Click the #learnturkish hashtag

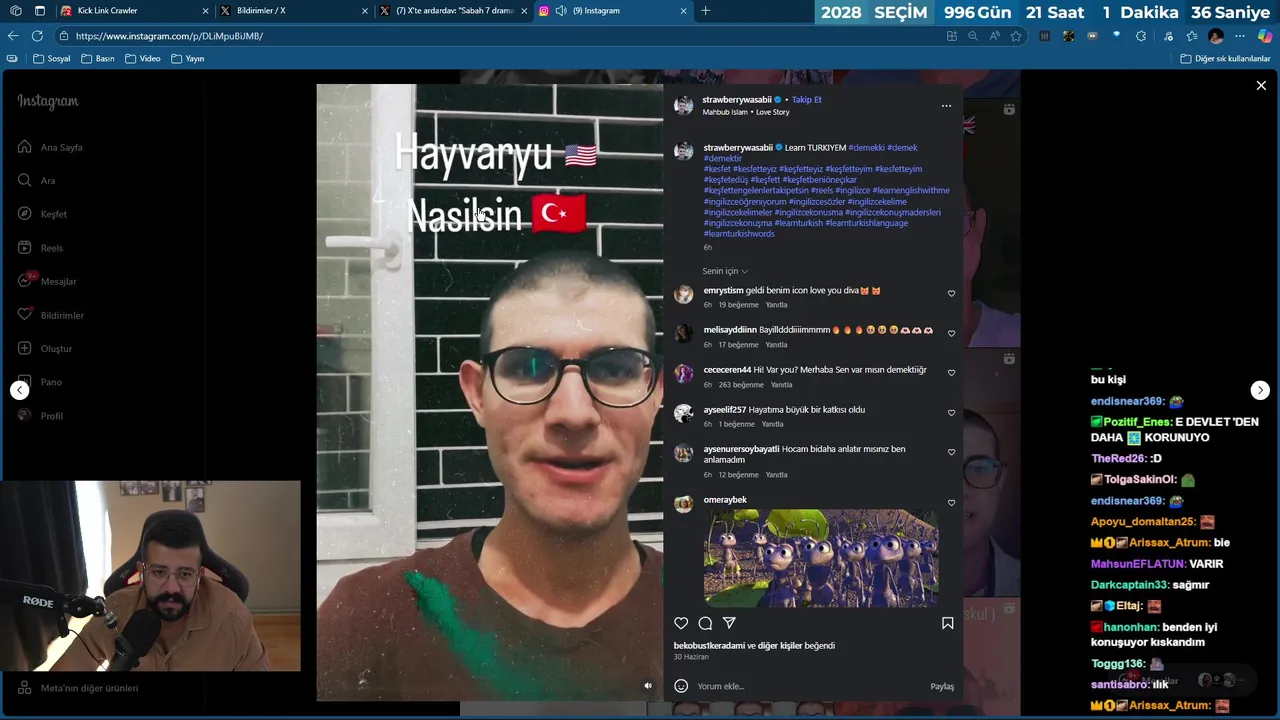pyautogui.click(x=799, y=223)
